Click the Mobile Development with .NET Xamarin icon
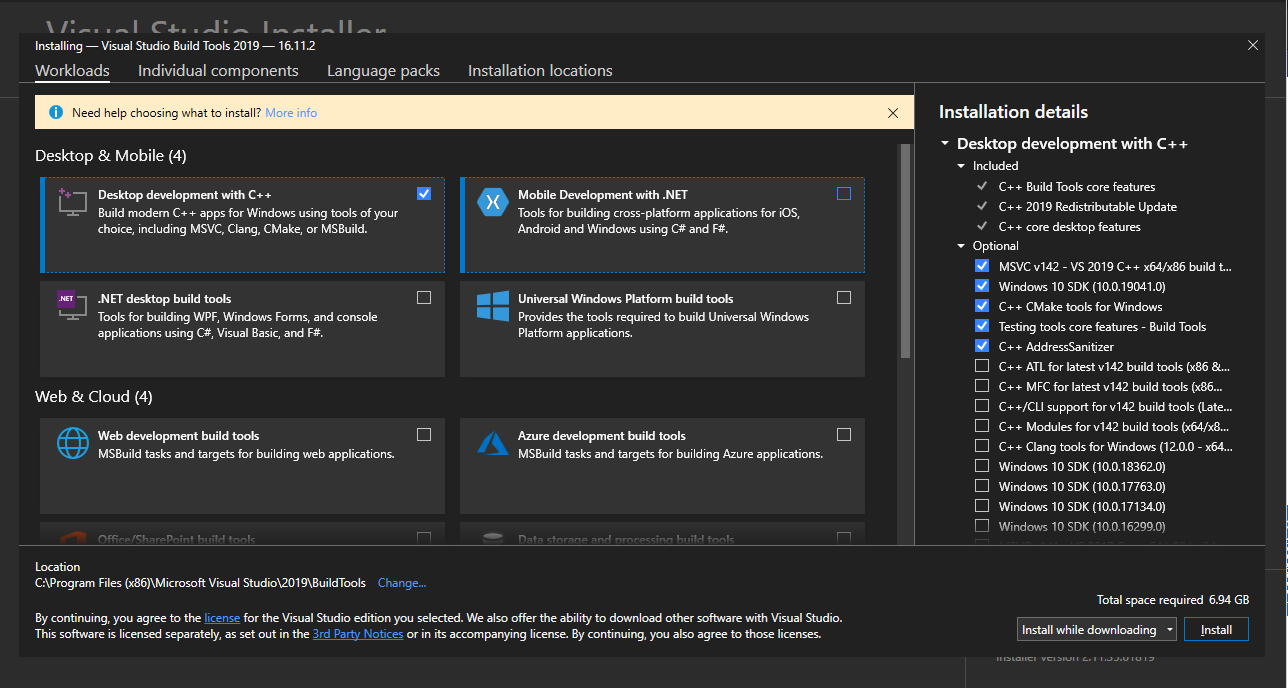This screenshot has width=1288, height=688. [493, 202]
